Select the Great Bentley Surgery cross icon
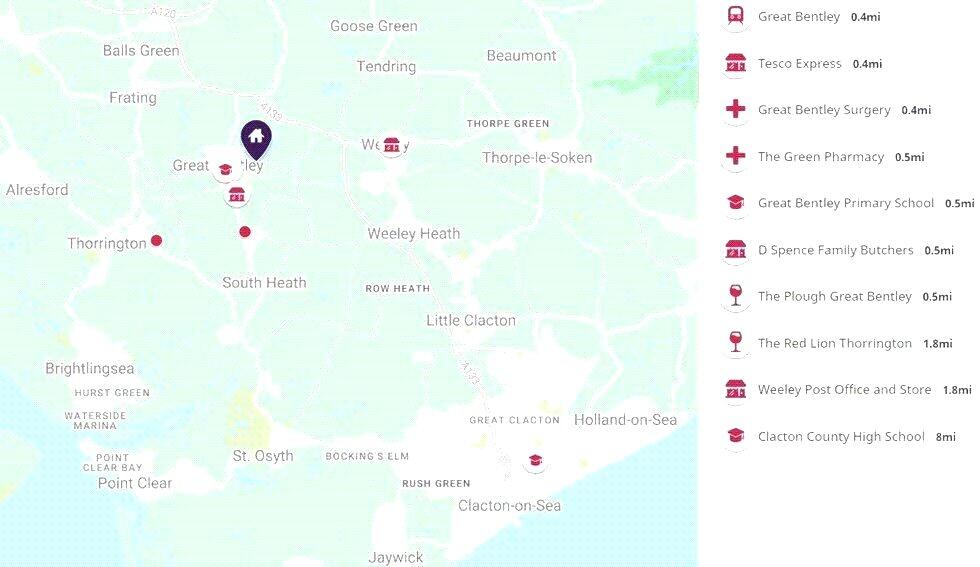This screenshot has width=980, height=567. [x=736, y=109]
